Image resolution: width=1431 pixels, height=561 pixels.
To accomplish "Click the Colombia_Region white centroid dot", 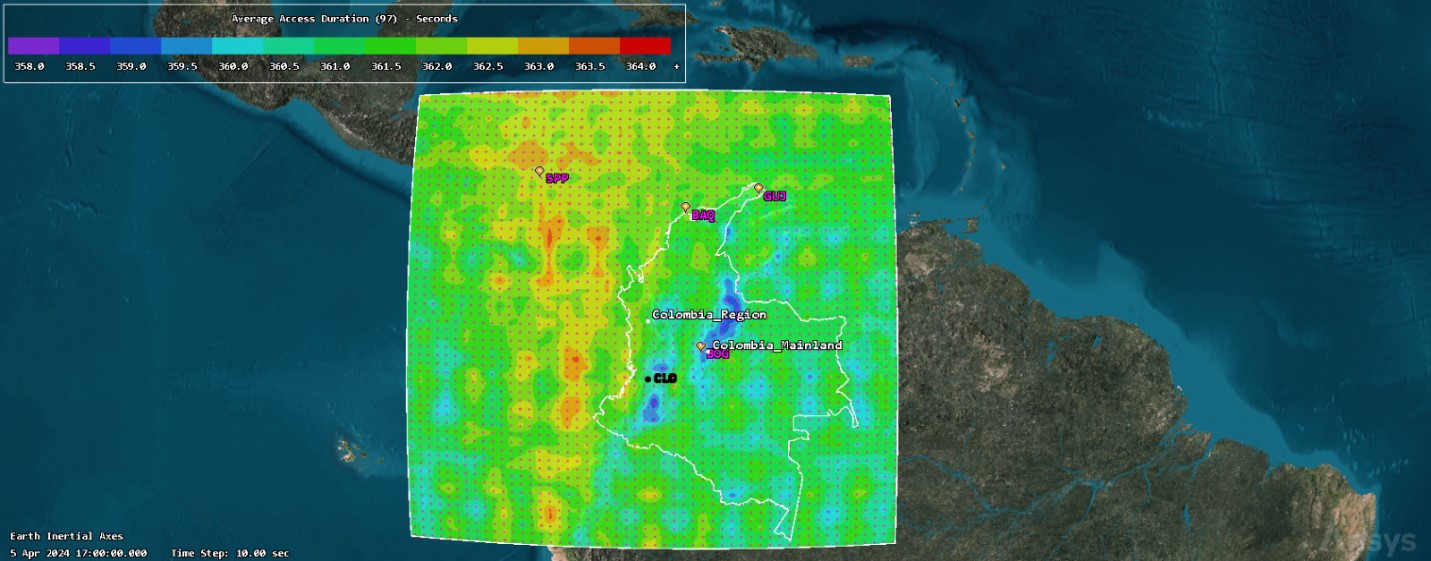I will coord(647,321).
